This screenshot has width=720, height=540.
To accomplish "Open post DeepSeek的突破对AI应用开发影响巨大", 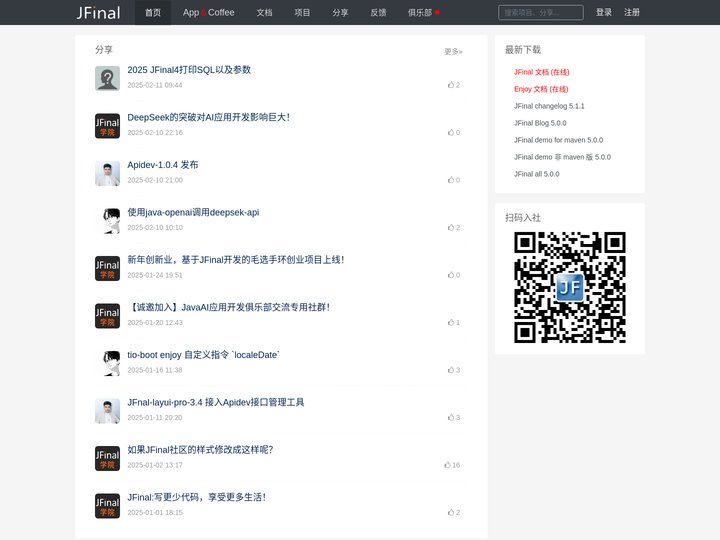I will click(x=208, y=117).
